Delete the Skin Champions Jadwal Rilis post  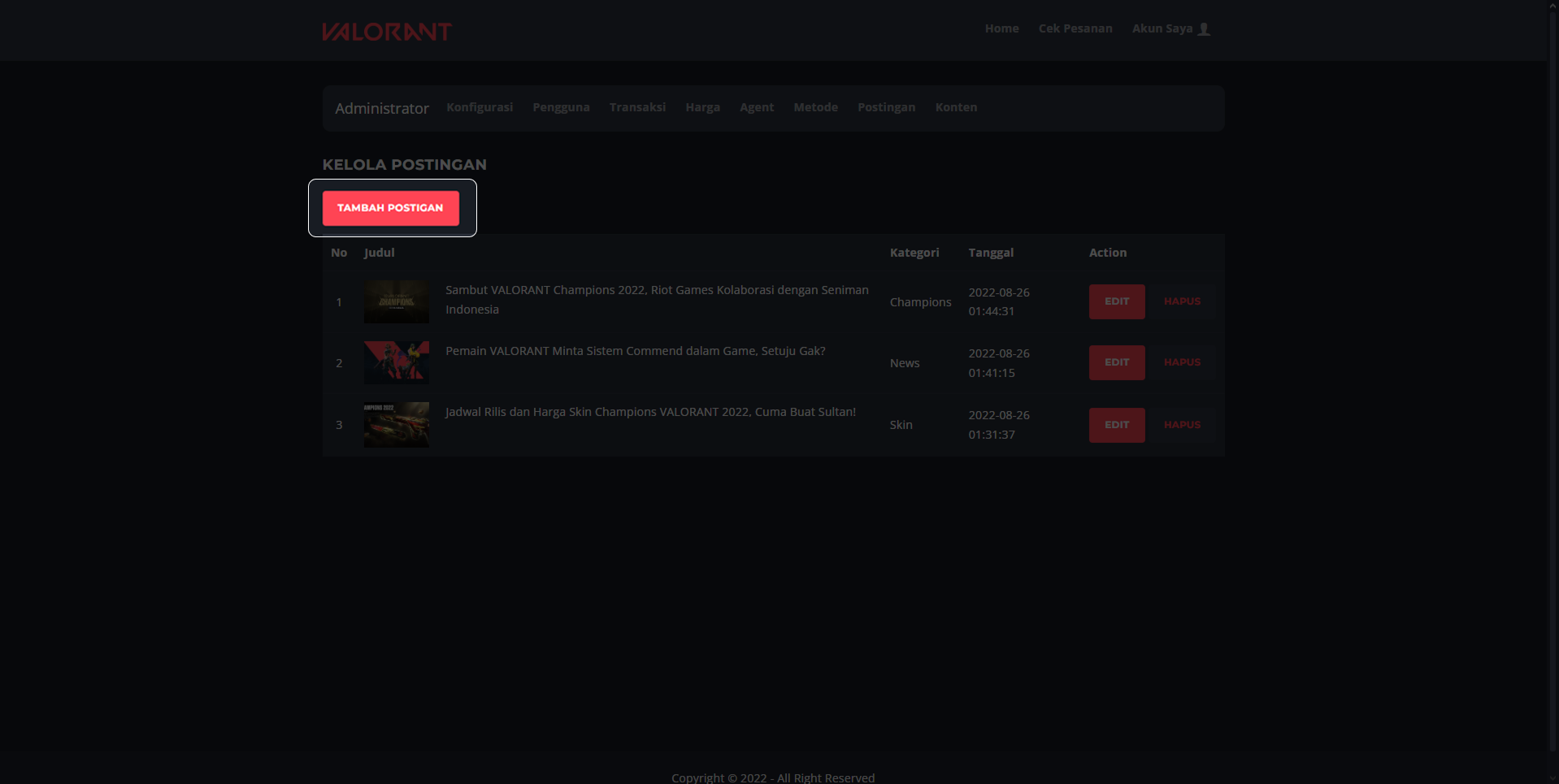tap(1182, 425)
